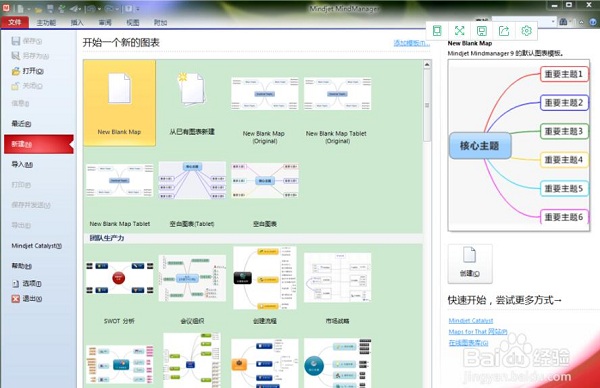Switch to the 视图 ribbon tab
600x388 pixels.
[132, 23]
